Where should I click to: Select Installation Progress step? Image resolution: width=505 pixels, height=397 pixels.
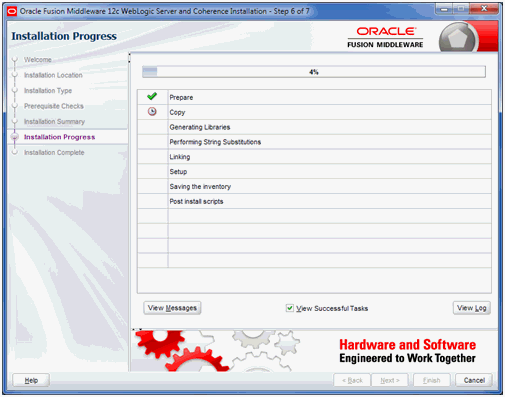point(59,137)
